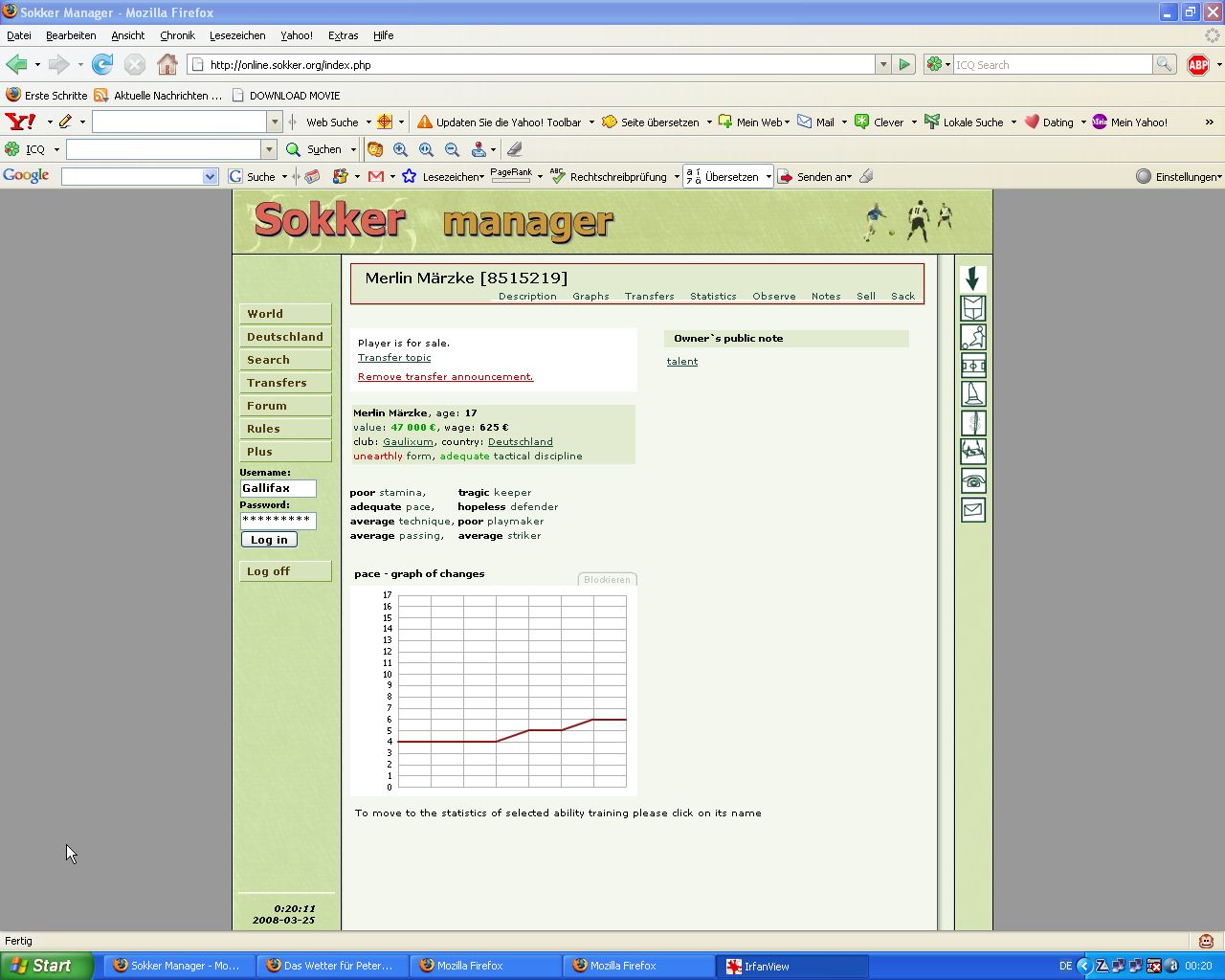Click the running player icon in sidebar

pyautogui.click(x=973, y=337)
